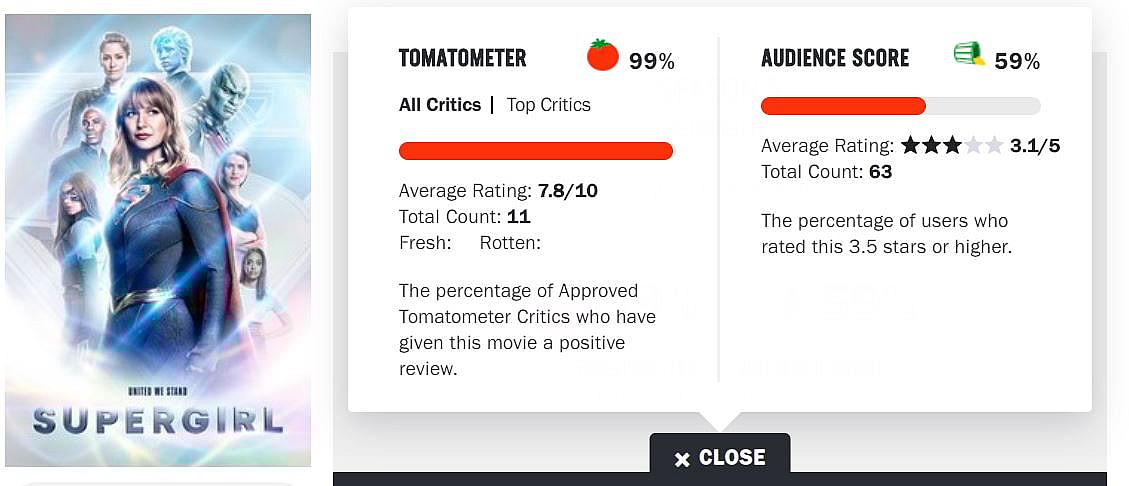Click the Audience Score progress bar
1129x486 pixels.
[900, 106]
